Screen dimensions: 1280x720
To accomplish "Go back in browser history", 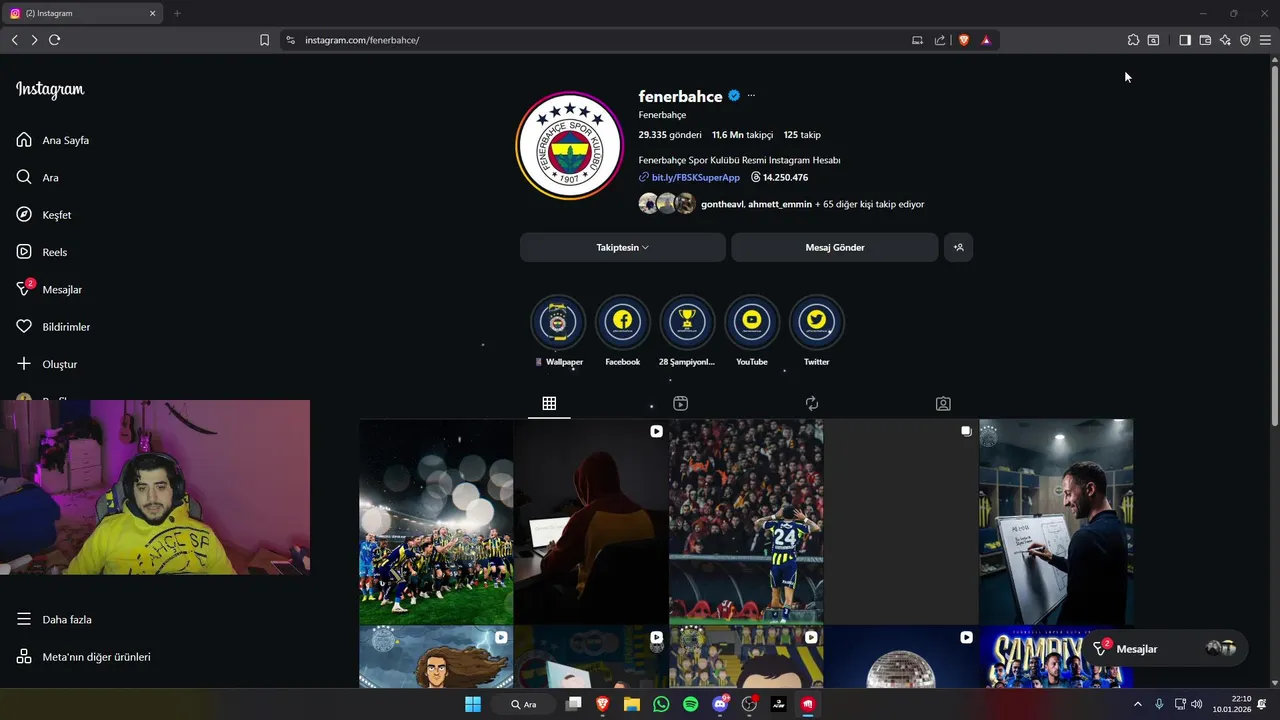I will (14, 40).
